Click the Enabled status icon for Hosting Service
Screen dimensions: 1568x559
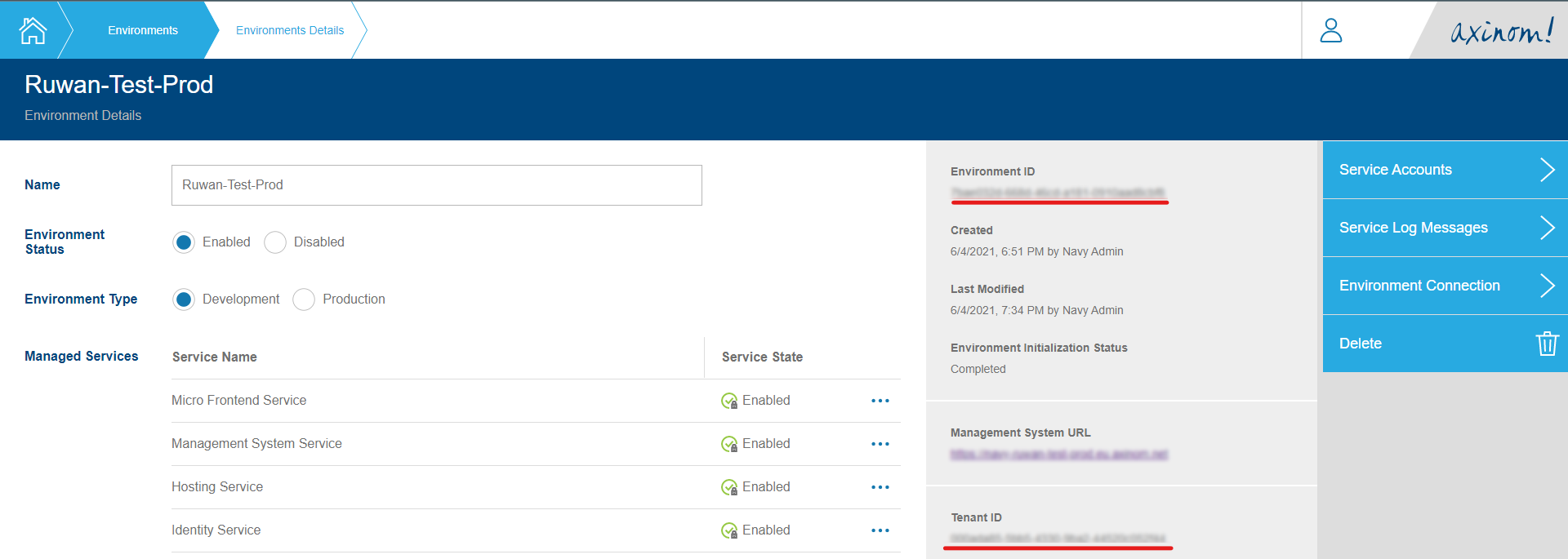click(x=729, y=487)
